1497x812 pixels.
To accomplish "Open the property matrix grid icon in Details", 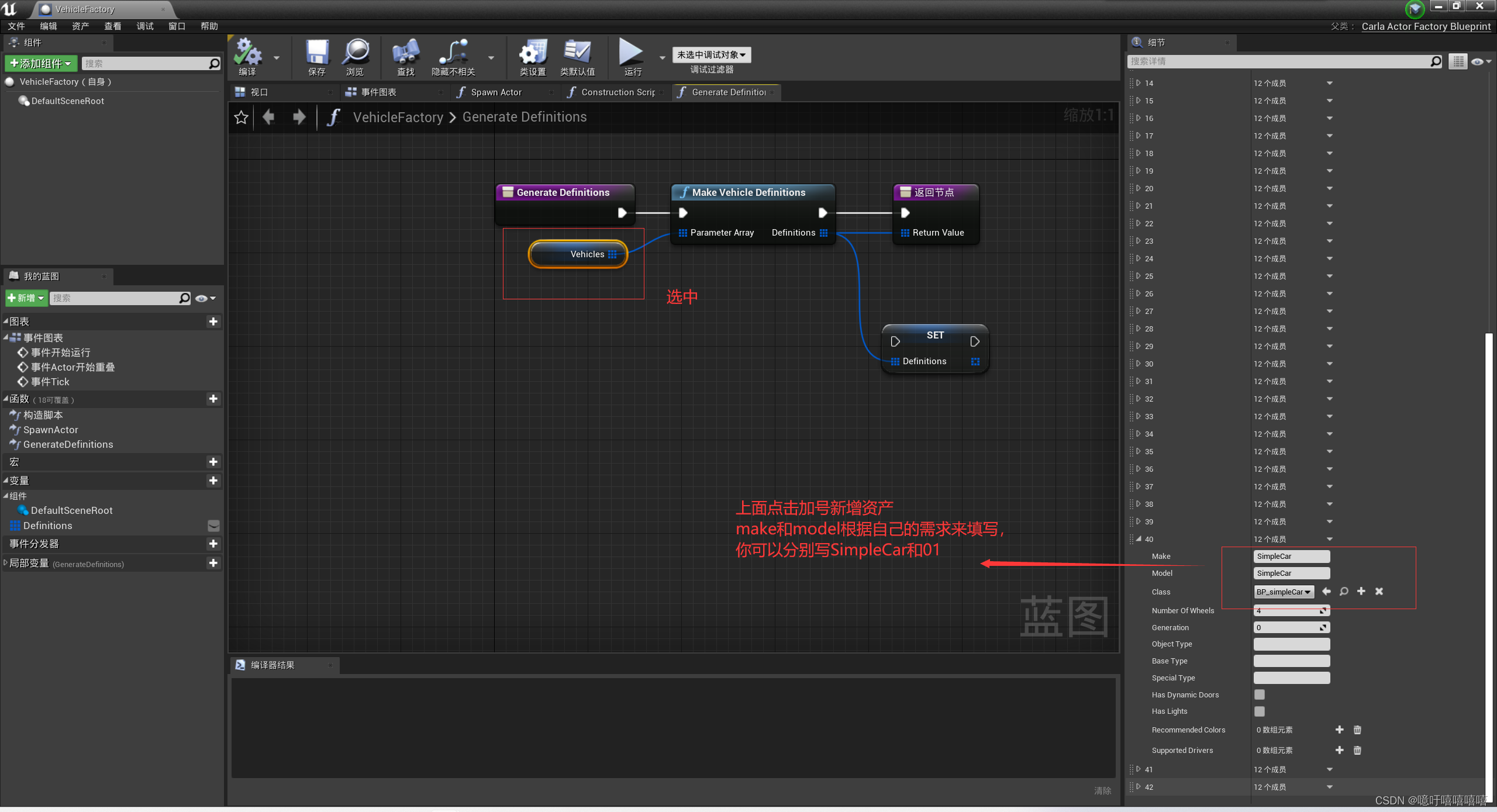I will click(x=1458, y=61).
